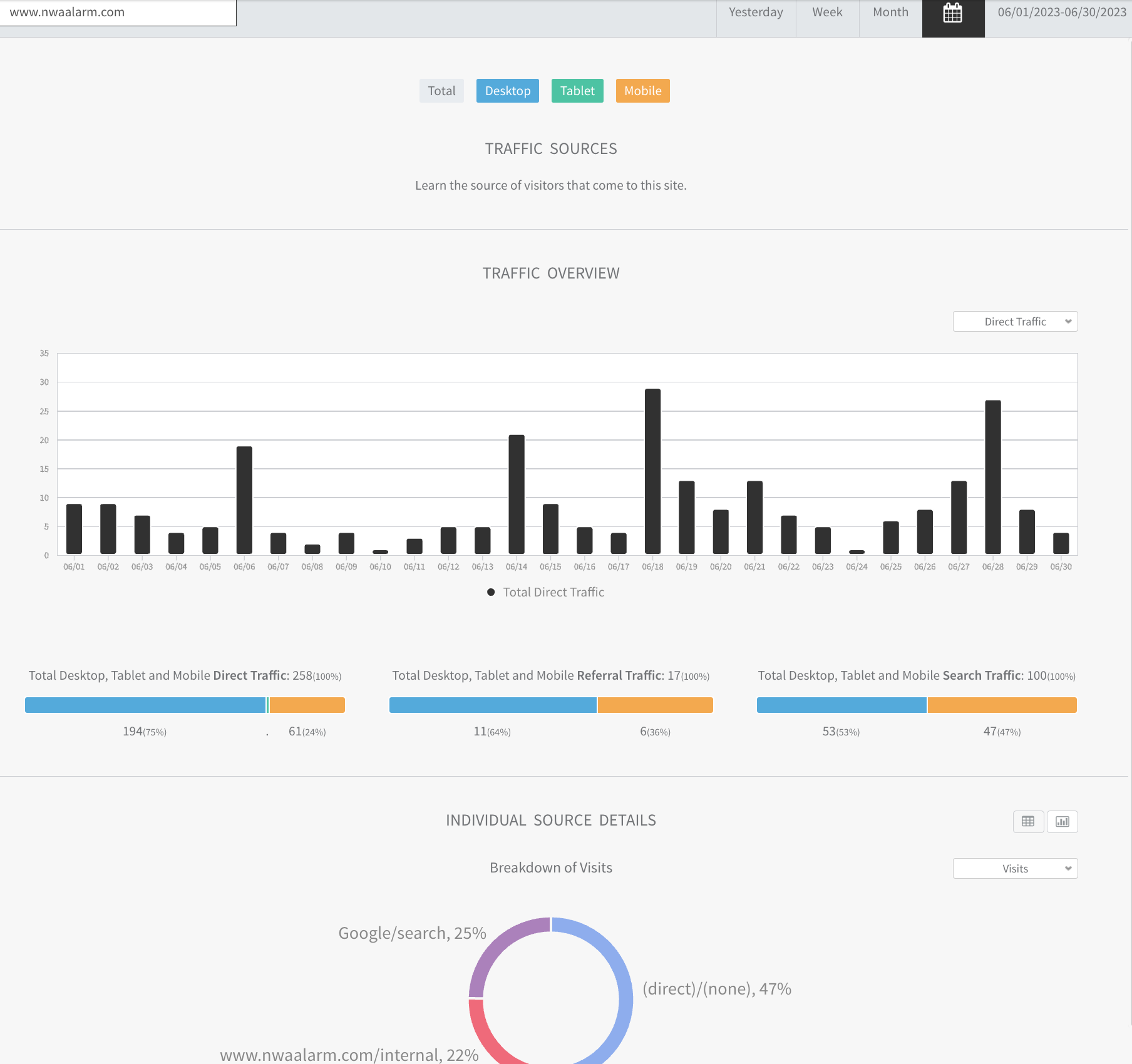This screenshot has height=1064, width=1132.
Task: Open the calendar date picker icon
Action: pyautogui.click(x=953, y=13)
